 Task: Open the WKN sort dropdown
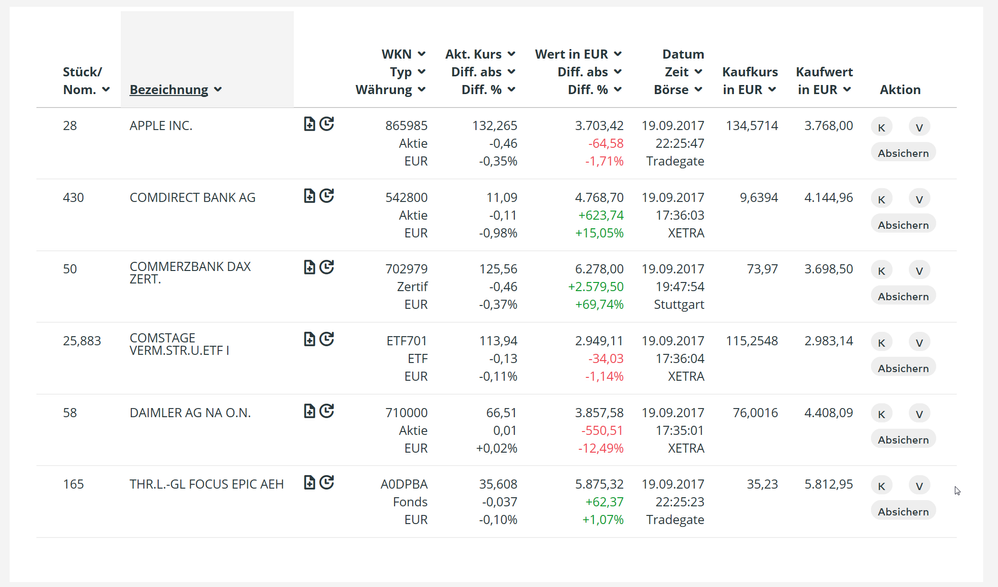[x=422, y=54]
